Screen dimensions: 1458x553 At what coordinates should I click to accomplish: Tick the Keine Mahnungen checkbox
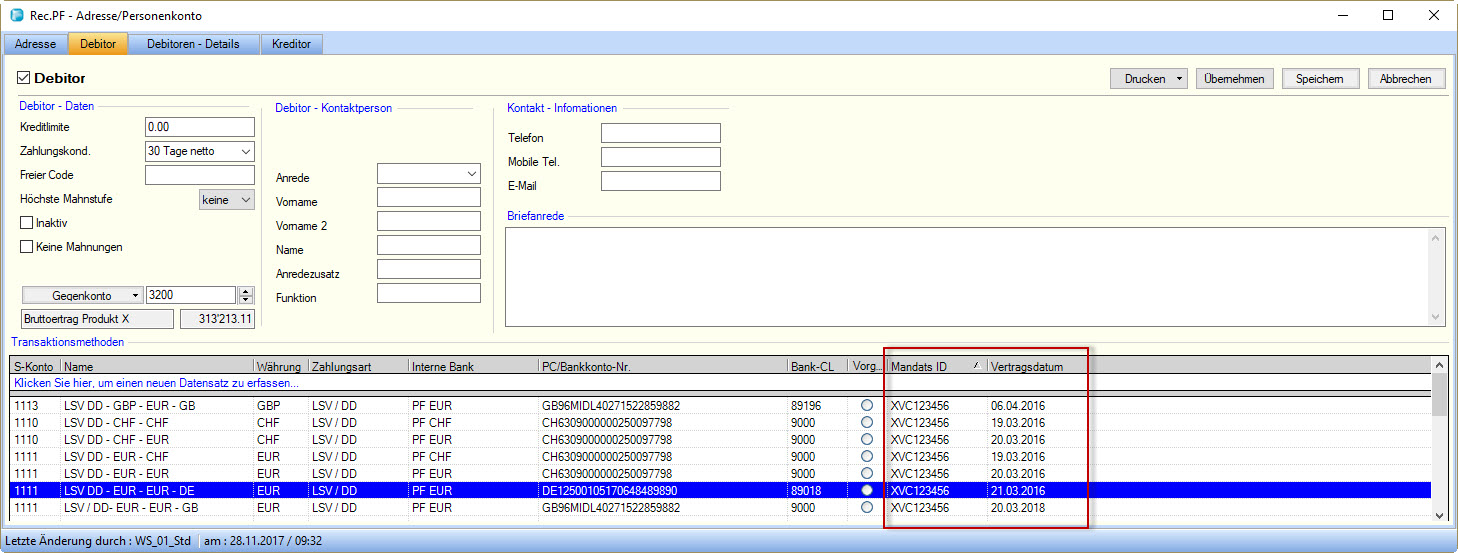[x=27, y=247]
